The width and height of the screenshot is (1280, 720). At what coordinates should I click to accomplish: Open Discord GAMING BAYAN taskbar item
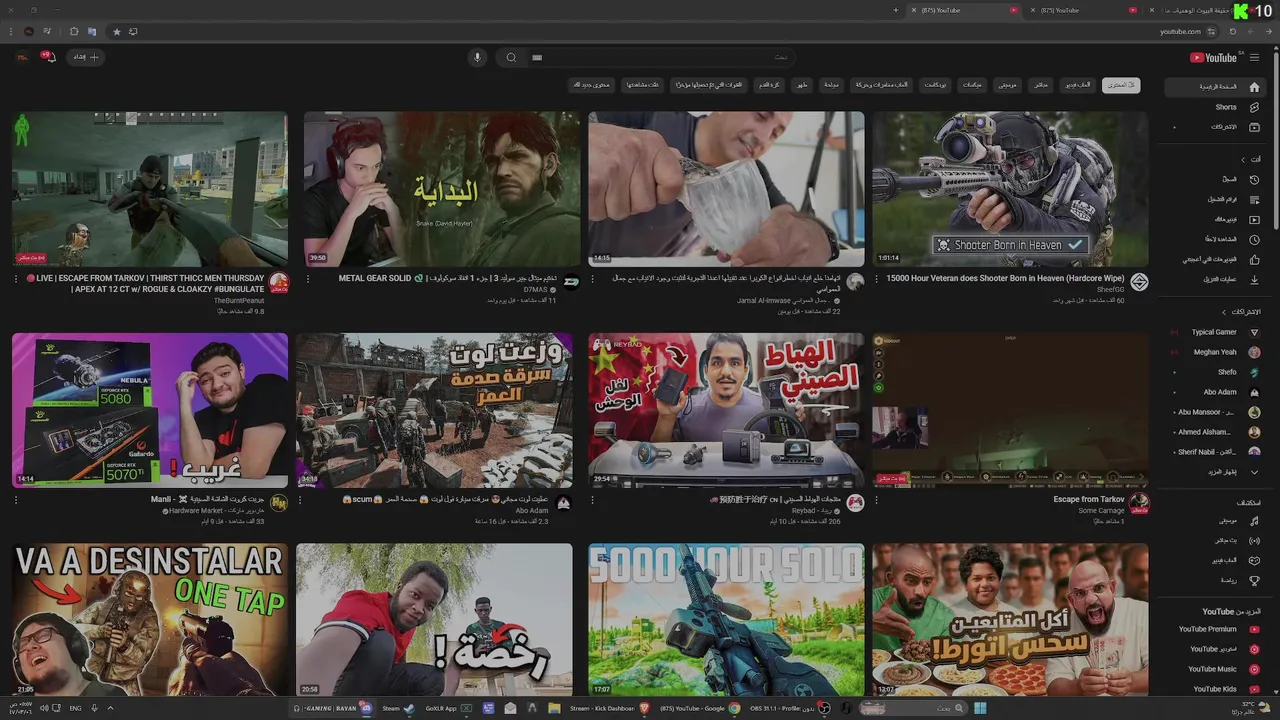(333, 708)
